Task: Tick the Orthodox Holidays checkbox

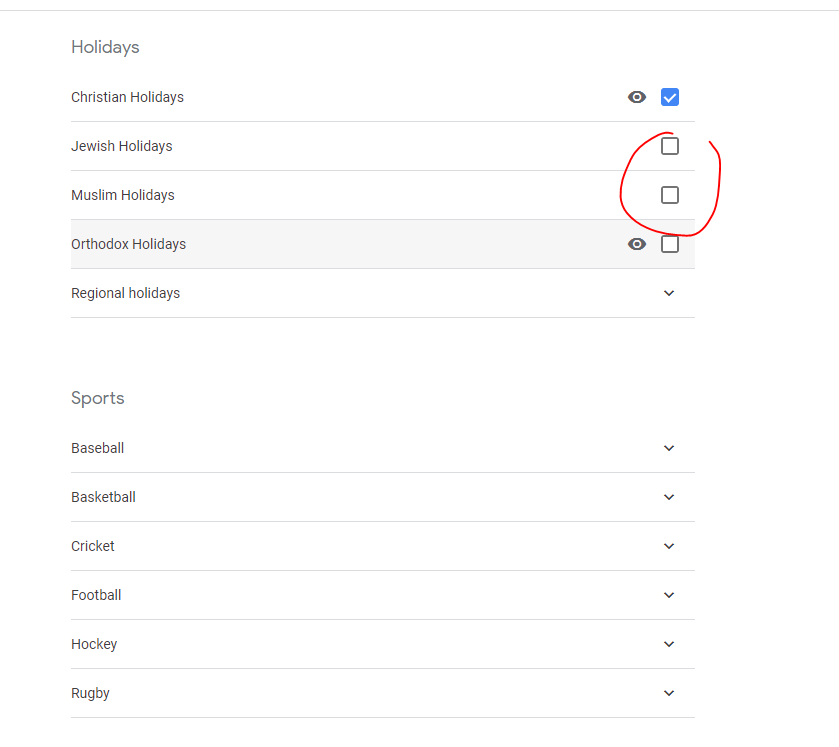Action: 670,245
